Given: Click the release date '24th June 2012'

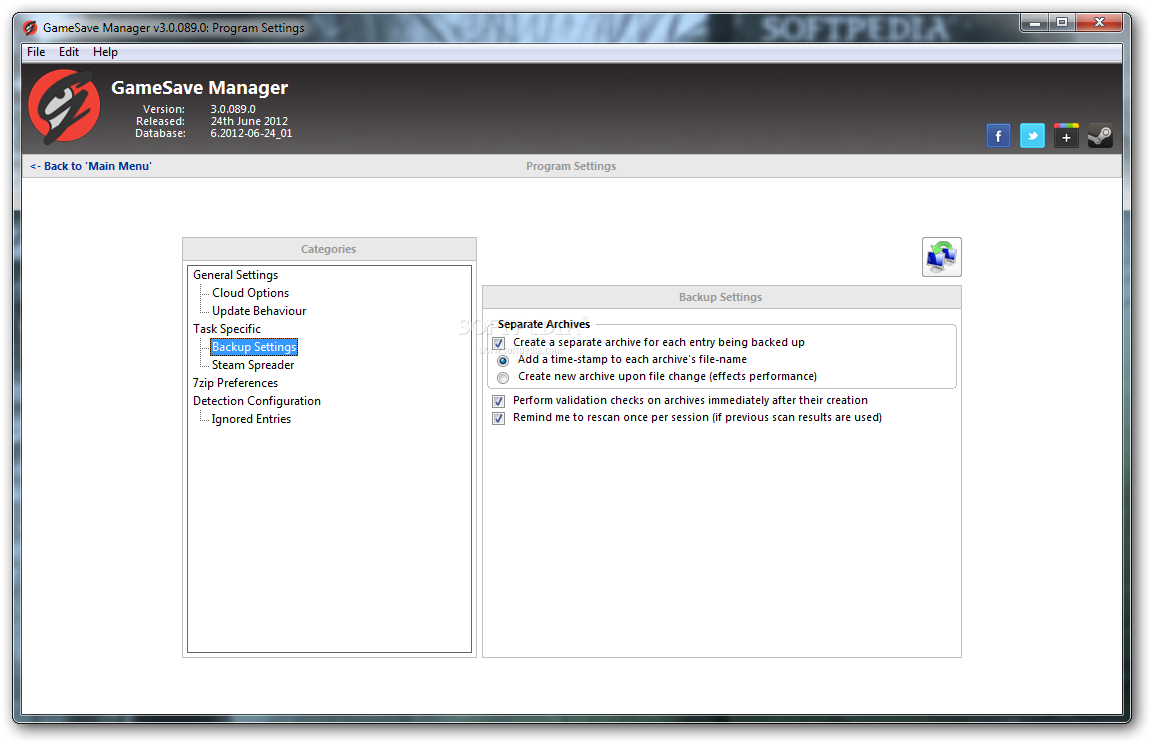Looking at the screenshot, I should click(x=249, y=121).
